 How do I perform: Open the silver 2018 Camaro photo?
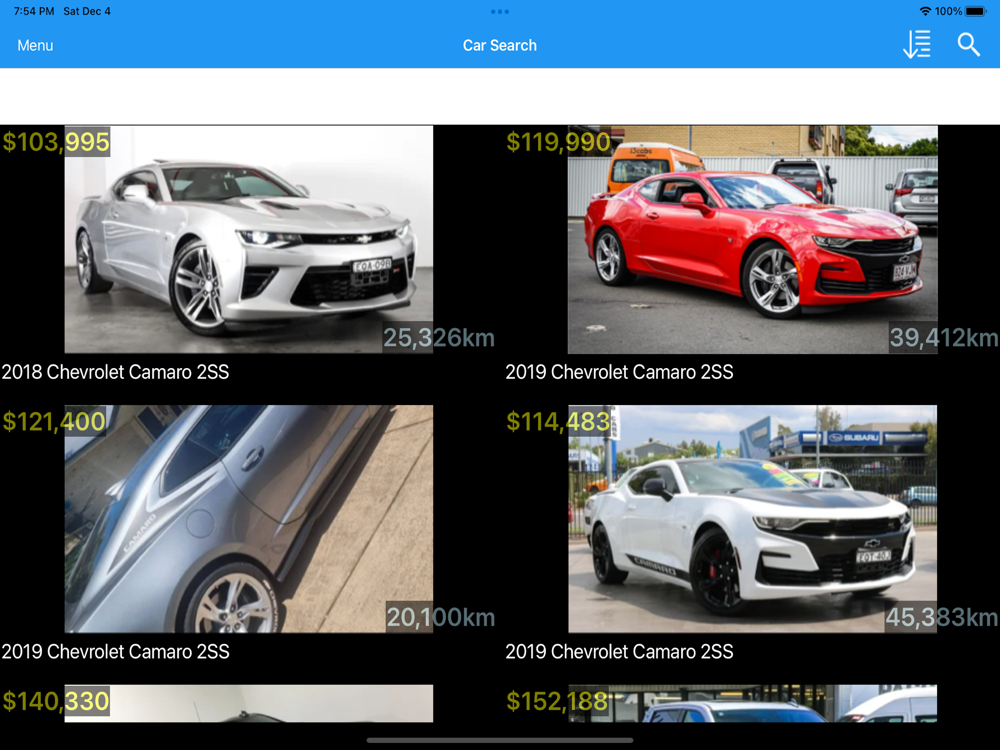click(x=249, y=239)
